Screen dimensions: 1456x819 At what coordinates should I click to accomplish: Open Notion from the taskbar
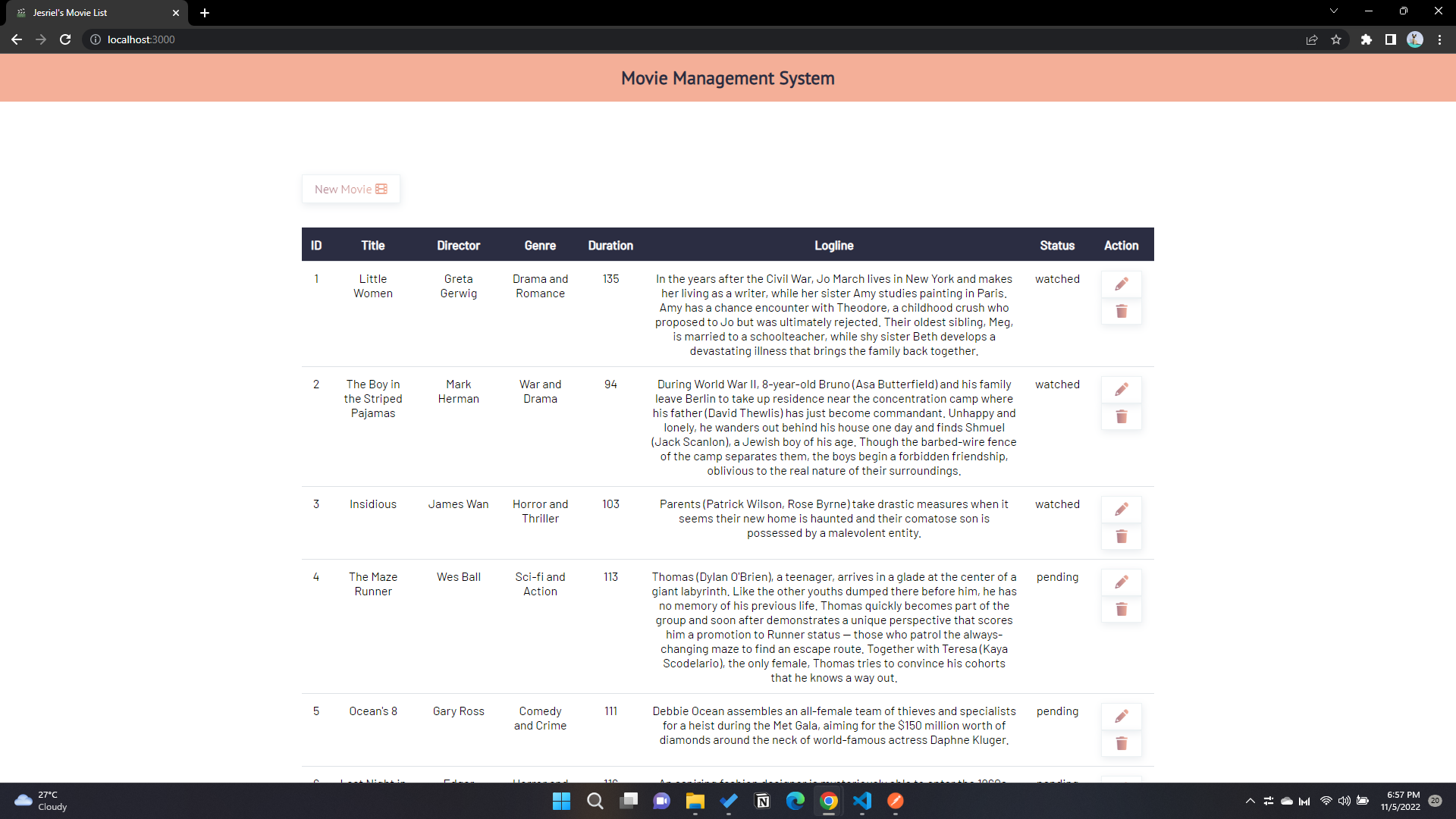pos(763,801)
